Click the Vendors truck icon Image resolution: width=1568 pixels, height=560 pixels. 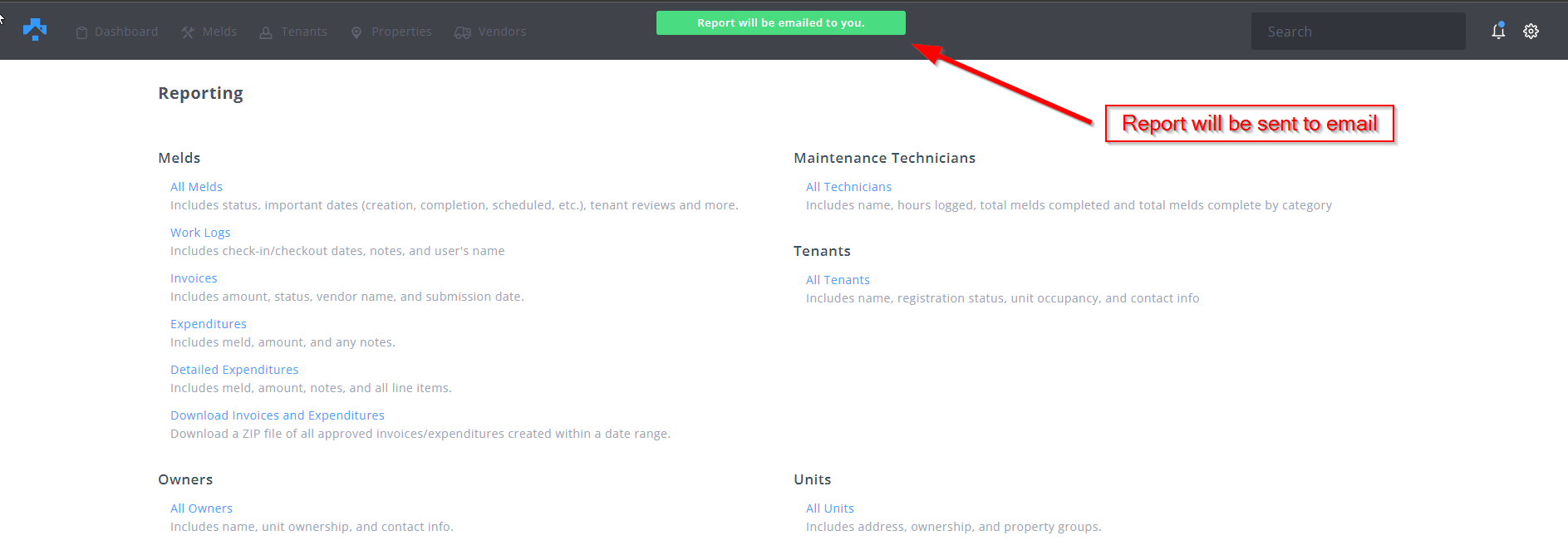(463, 32)
